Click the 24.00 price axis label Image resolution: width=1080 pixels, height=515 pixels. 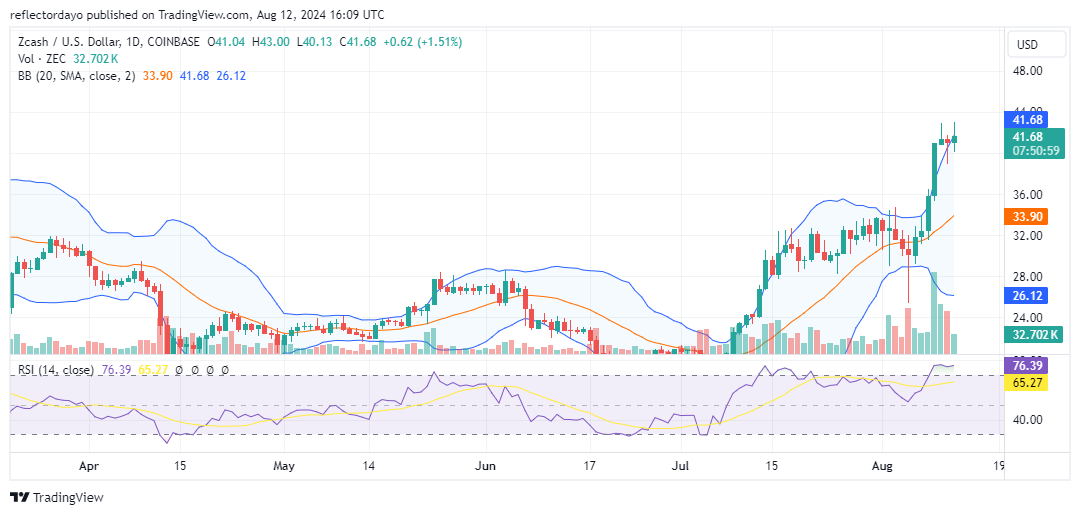point(1028,317)
